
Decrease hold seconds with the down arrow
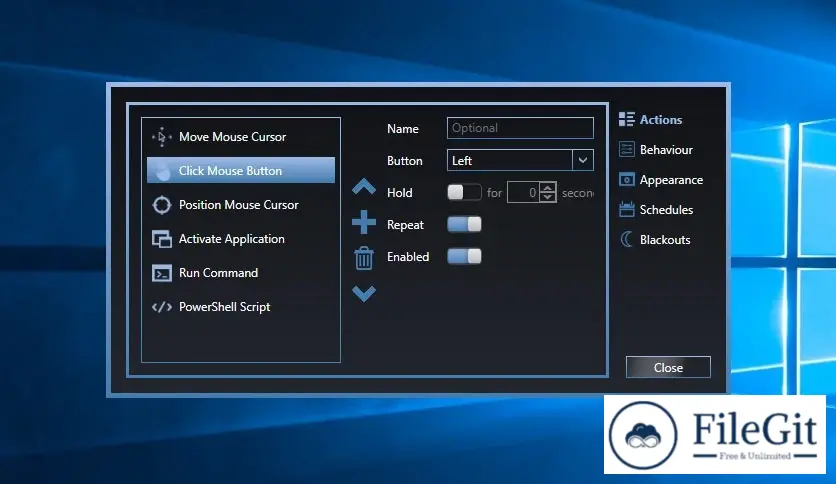coord(548,197)
